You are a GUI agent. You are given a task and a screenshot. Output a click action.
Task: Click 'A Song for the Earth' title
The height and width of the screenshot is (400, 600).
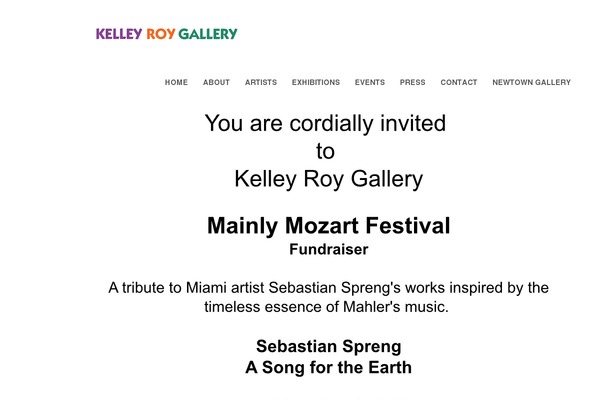[329, 367]
